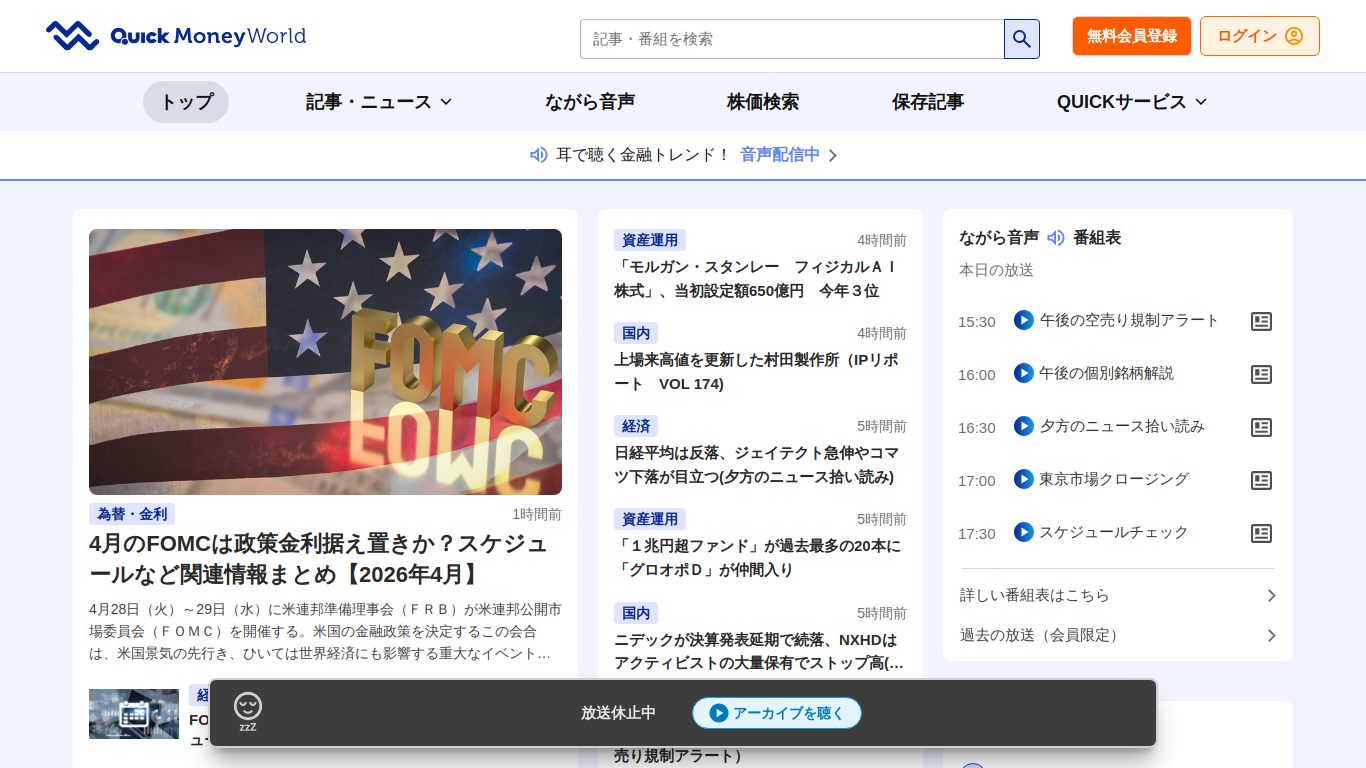Open article icon for 16:00 program

pyautogui.click(x=1262, y=374)
